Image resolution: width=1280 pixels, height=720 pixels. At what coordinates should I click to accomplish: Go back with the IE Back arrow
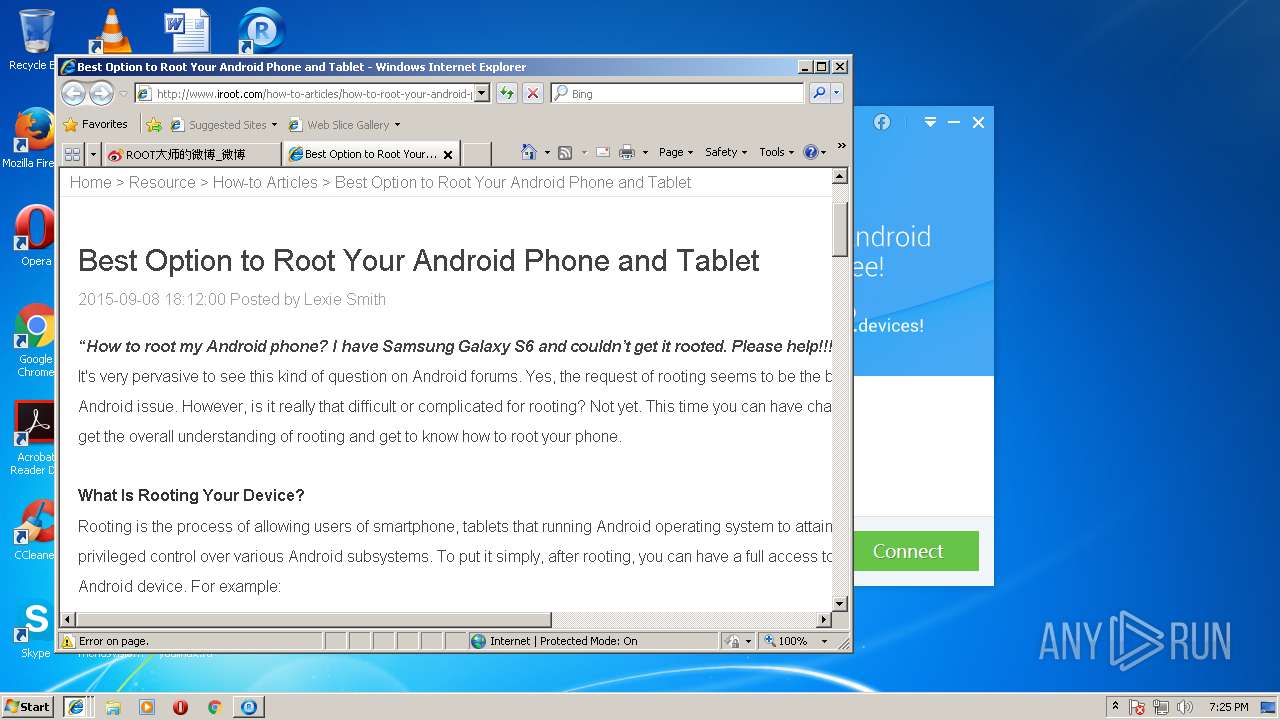73,93
